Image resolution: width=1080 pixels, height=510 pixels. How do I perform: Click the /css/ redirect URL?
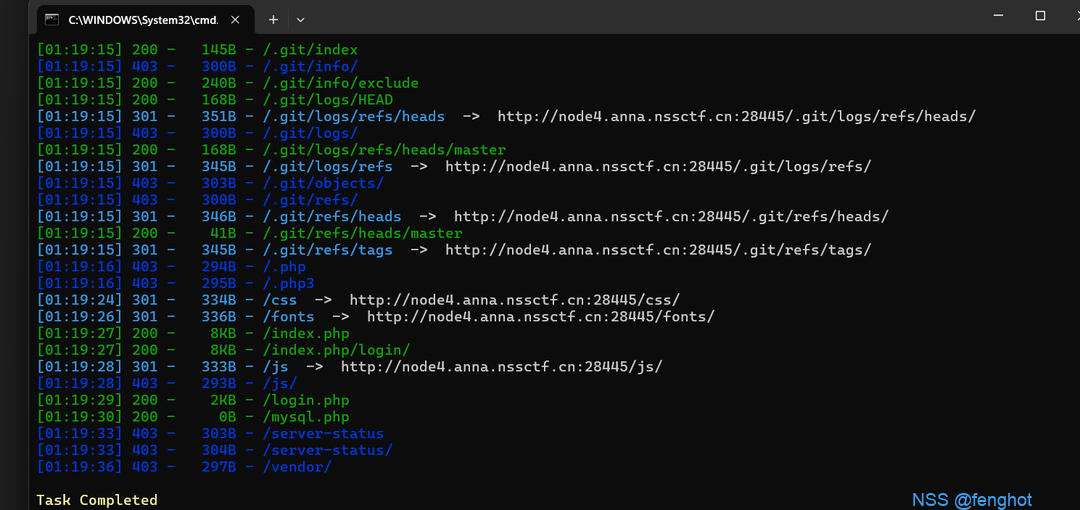tap(515, 300)
